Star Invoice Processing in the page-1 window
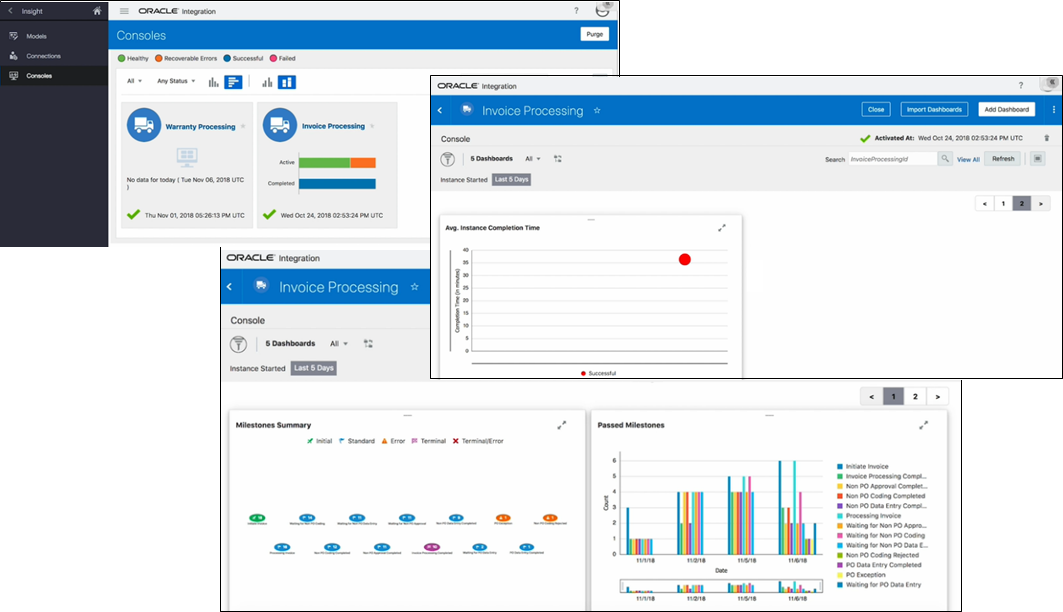 coord(414,287)
